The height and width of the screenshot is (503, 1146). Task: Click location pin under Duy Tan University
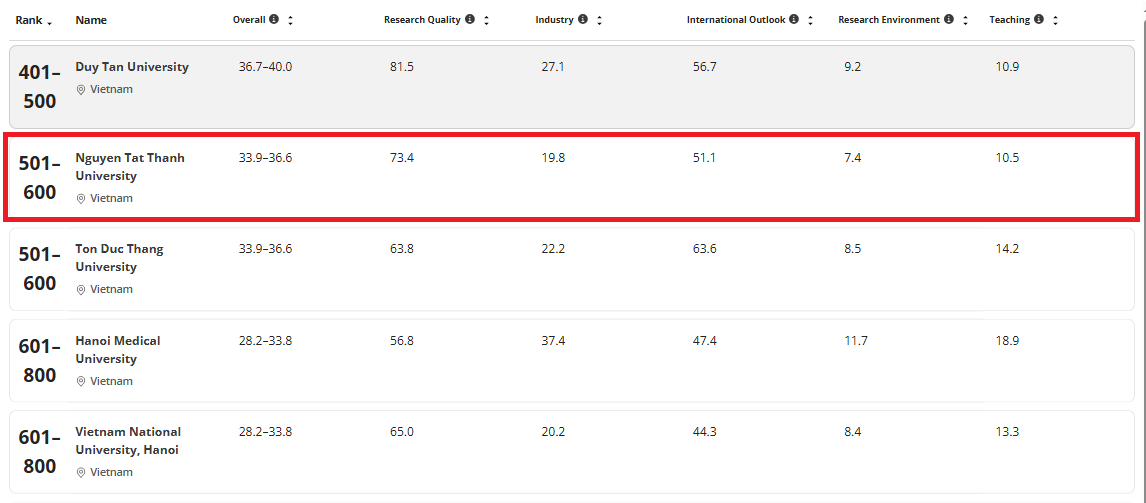[x=81, y=90]
